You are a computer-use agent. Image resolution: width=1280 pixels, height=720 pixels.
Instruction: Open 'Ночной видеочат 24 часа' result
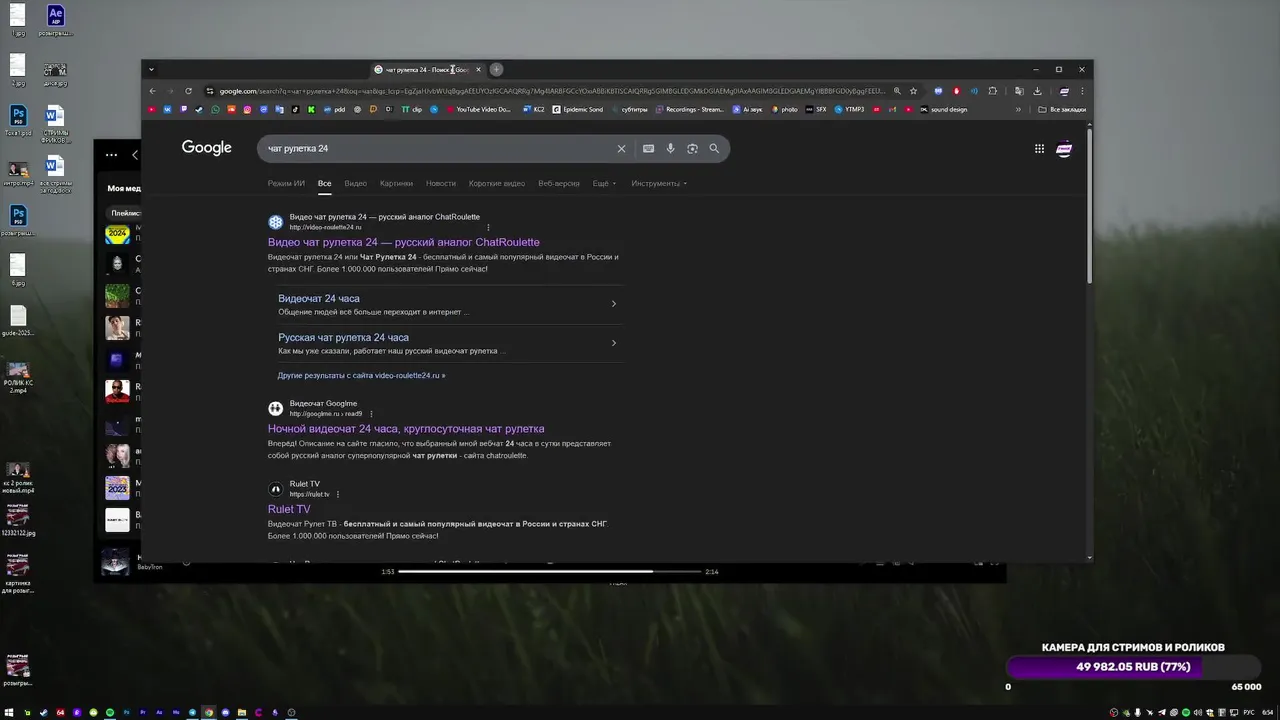click(406, 429)
